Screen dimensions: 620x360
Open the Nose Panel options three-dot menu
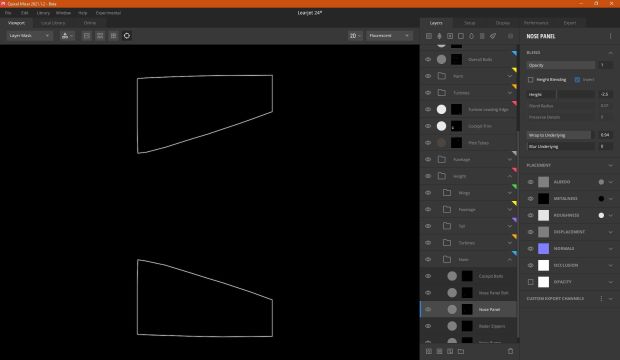[x=611, y=36]
